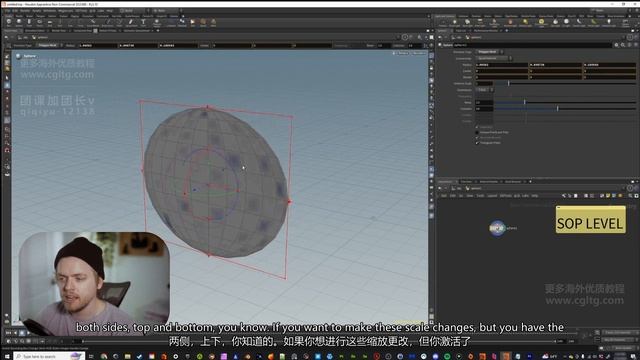The height and width of the screenshot is (360, 640).
Task: Open the Orientation dropdown
Action: click(484, 90)
